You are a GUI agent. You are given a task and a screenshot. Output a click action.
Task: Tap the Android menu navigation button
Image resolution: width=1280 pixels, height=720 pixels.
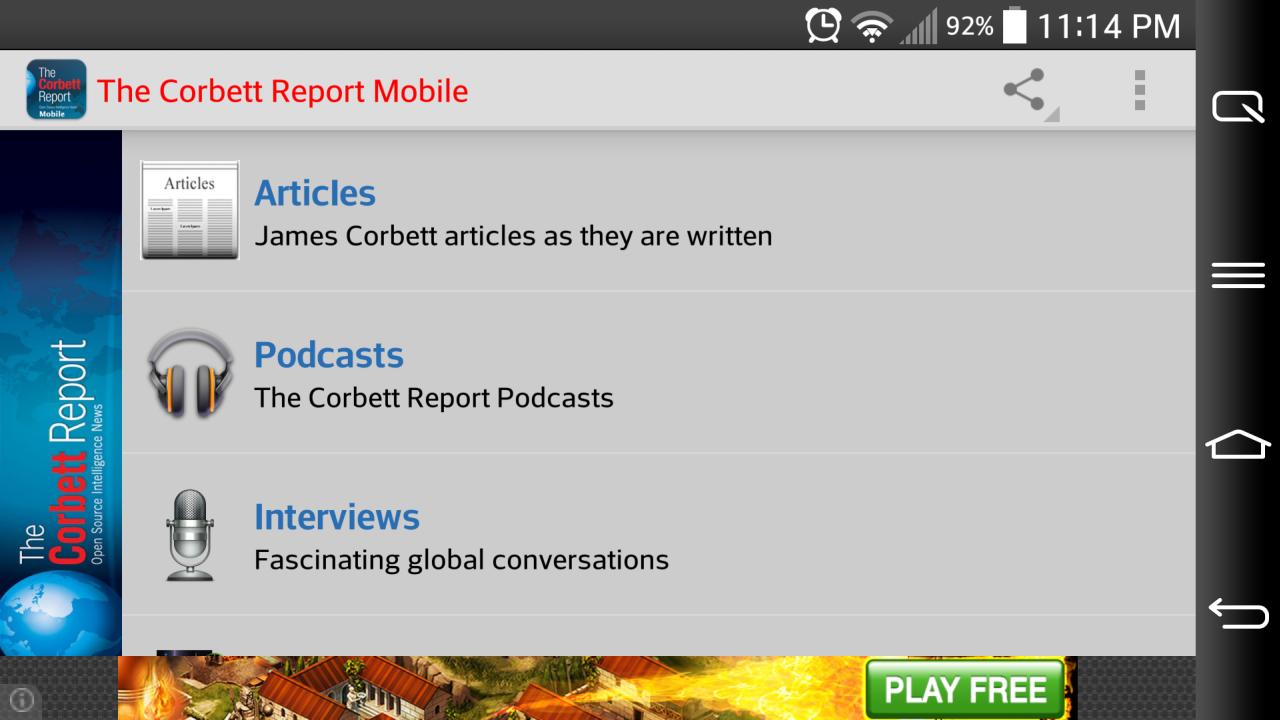[1238, 275]
